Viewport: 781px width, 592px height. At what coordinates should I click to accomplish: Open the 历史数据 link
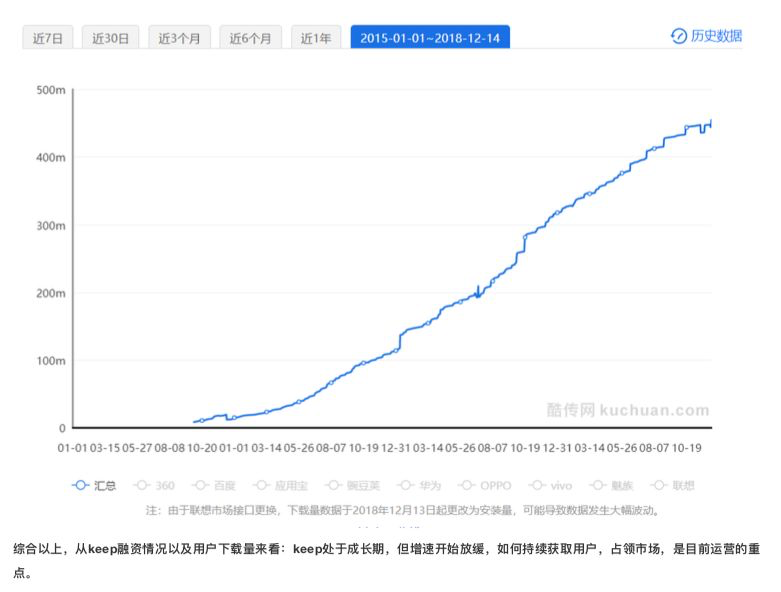pos(716,36)
